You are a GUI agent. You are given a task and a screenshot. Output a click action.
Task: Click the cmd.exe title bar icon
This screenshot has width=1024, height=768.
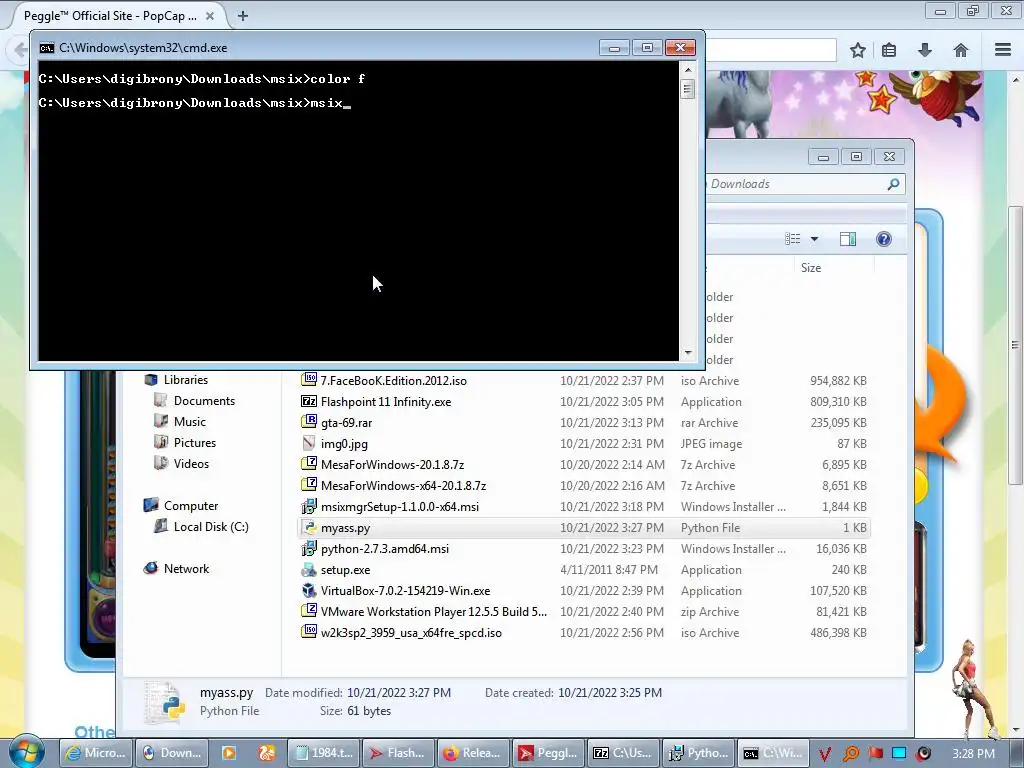point(47,48)
